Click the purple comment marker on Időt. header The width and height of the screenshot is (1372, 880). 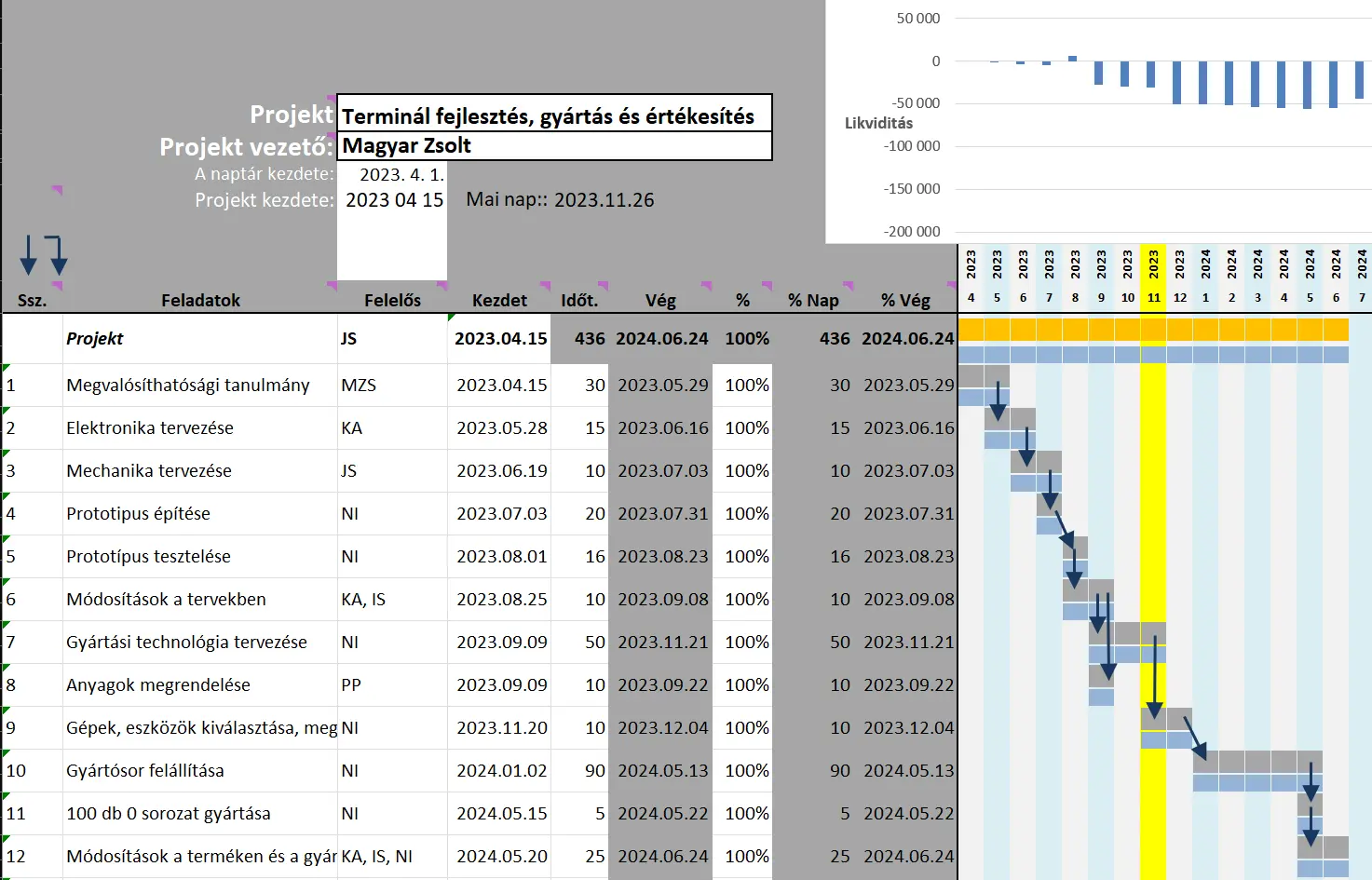coord(603,286)
